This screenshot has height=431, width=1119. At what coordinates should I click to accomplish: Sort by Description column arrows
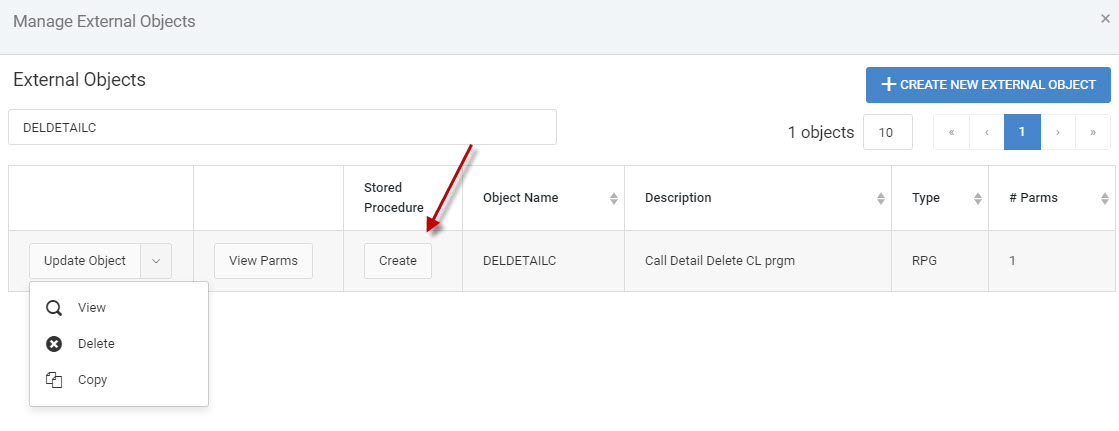[881, 198]
